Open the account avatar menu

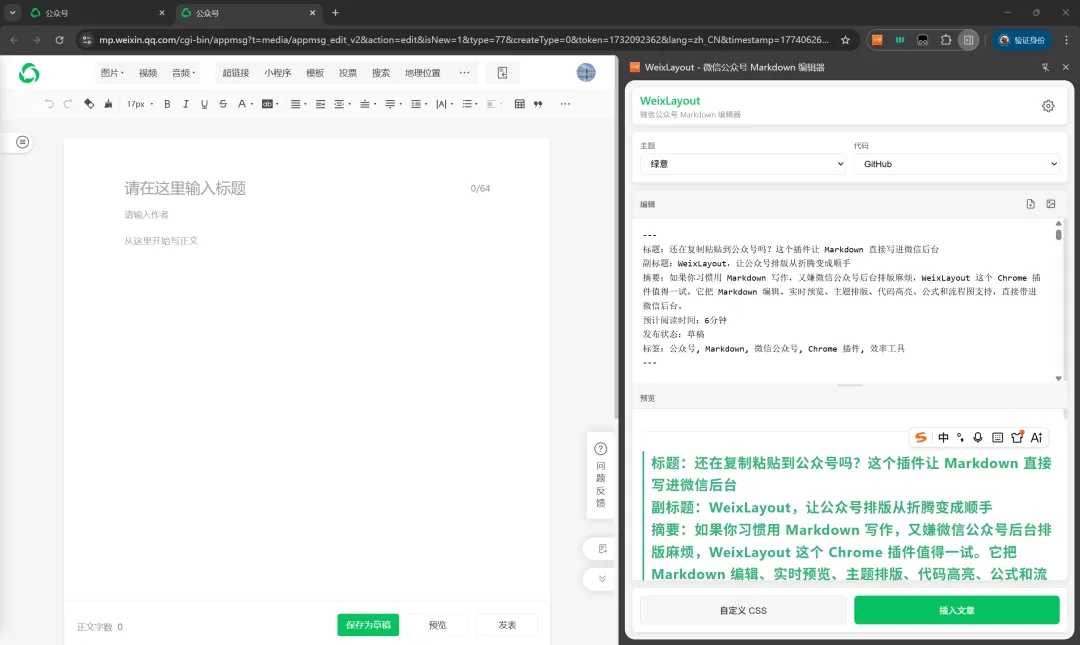(586, 72)
